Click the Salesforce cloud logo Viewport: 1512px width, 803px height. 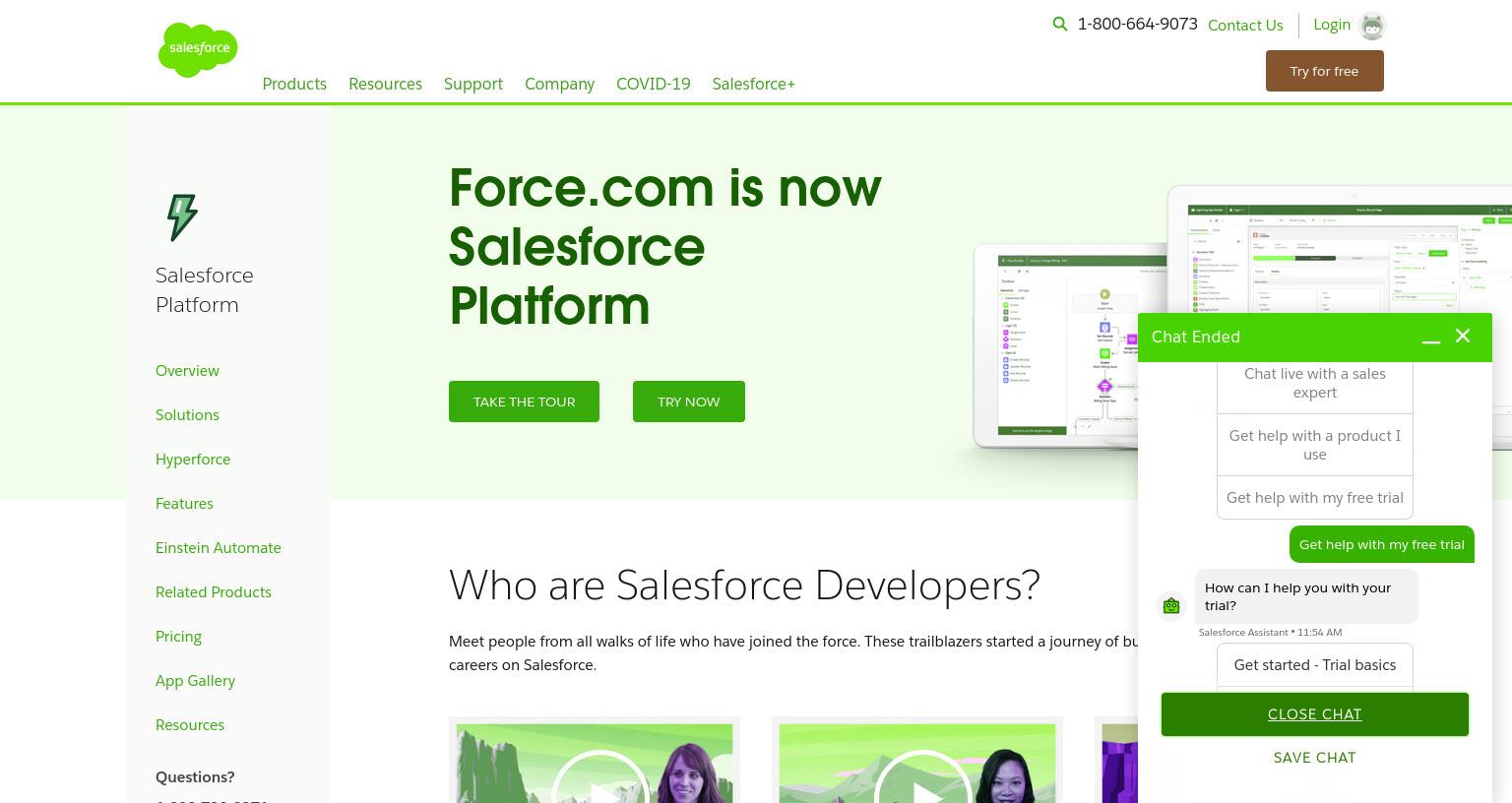click(x=198, y=49)
